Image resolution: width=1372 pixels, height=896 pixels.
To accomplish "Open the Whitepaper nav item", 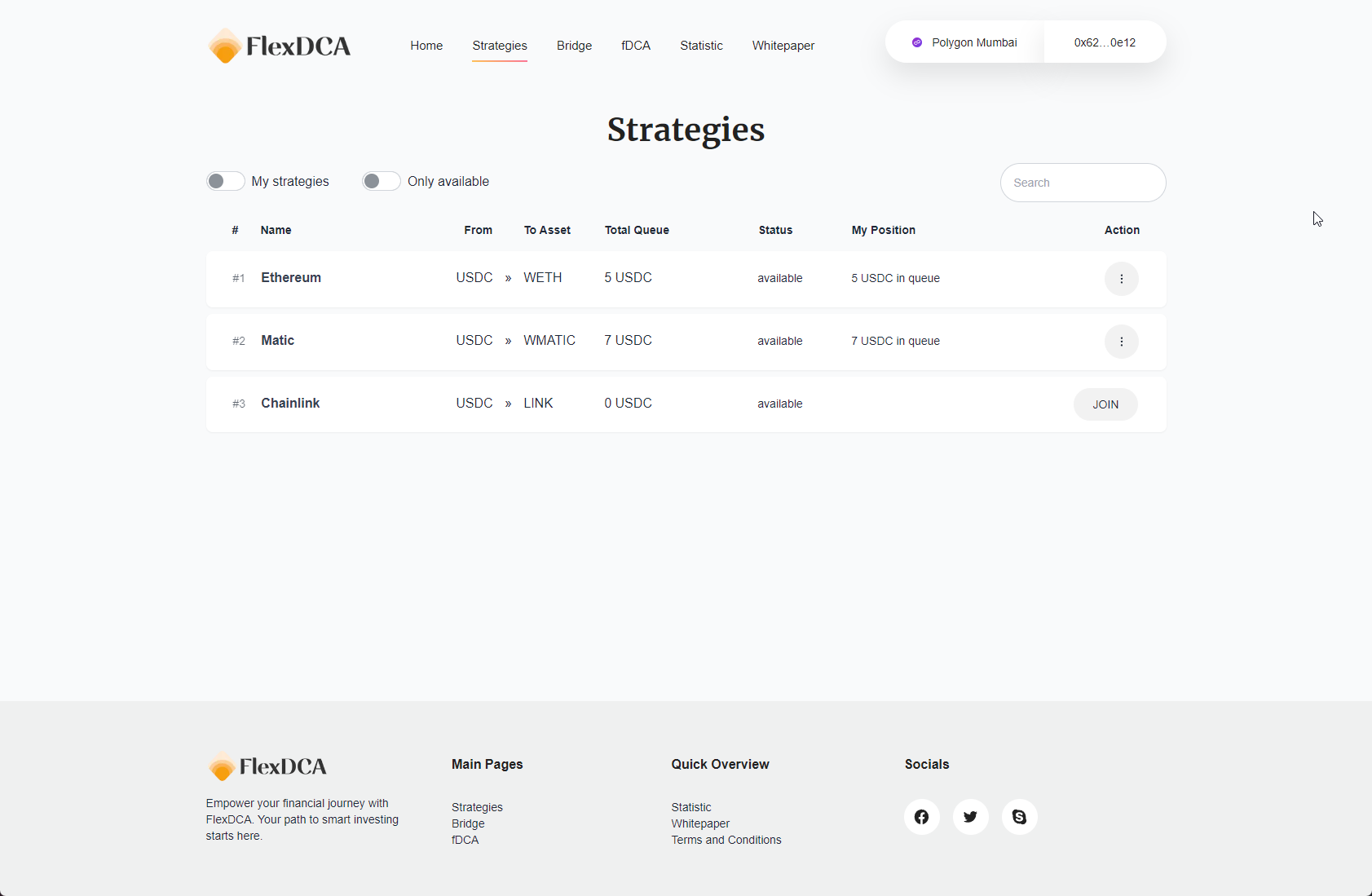I will pos(783,46).
